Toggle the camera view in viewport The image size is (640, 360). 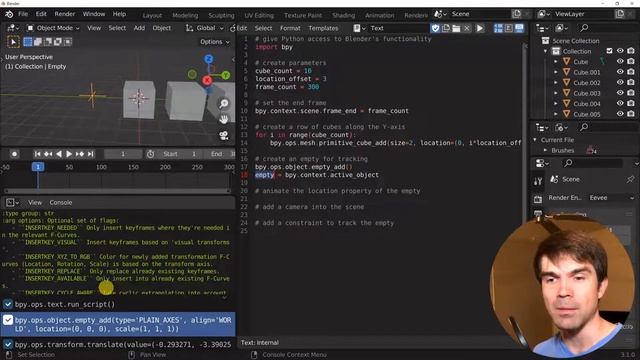(x=224, y=135)
